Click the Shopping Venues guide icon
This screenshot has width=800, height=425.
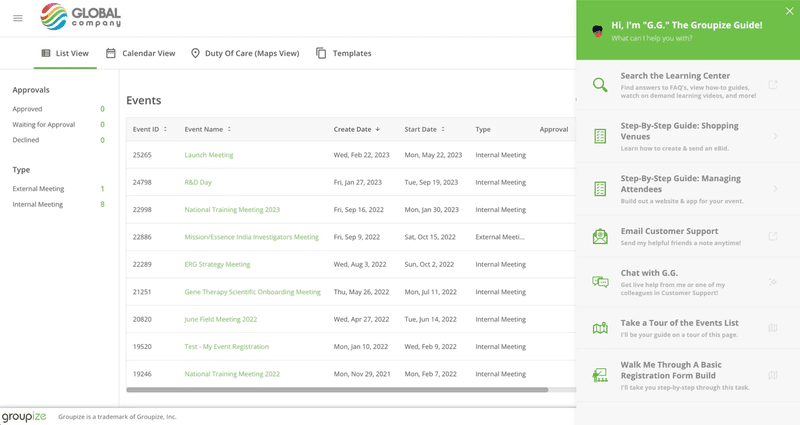[x=600, y=136]
